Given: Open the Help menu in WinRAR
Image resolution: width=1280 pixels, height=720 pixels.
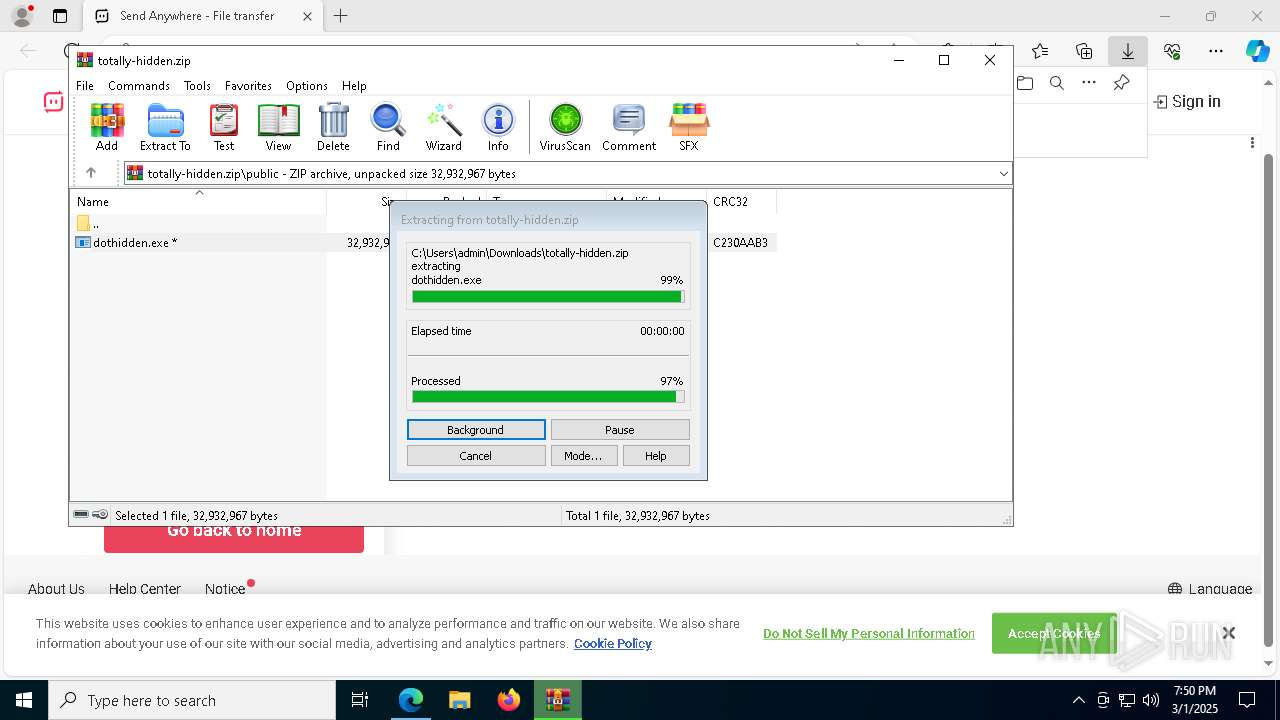Looking at the screenshot, I should pyautogui.click(x=354, y=86).
